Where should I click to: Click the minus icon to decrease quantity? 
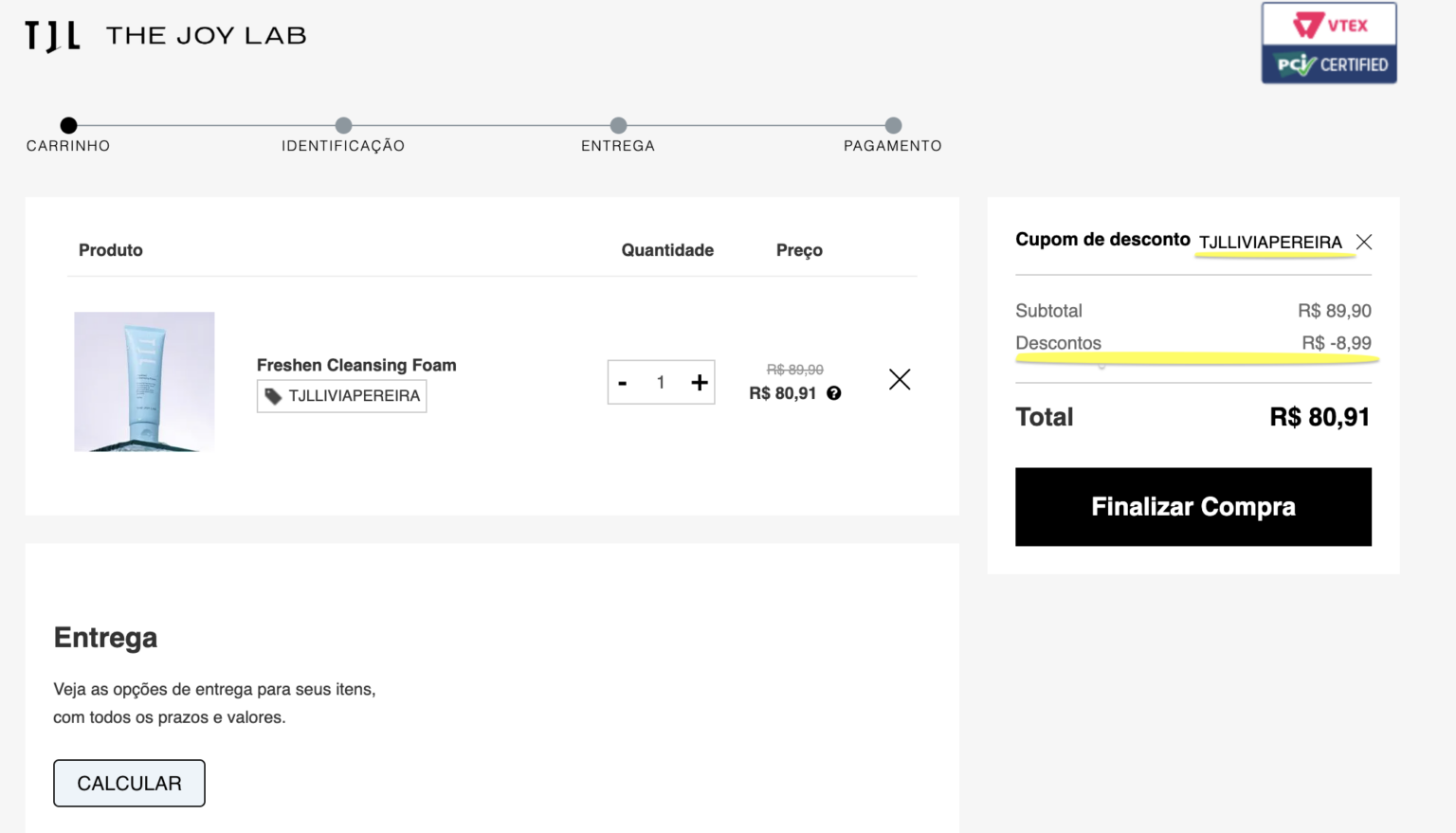[x=623, y=382]
